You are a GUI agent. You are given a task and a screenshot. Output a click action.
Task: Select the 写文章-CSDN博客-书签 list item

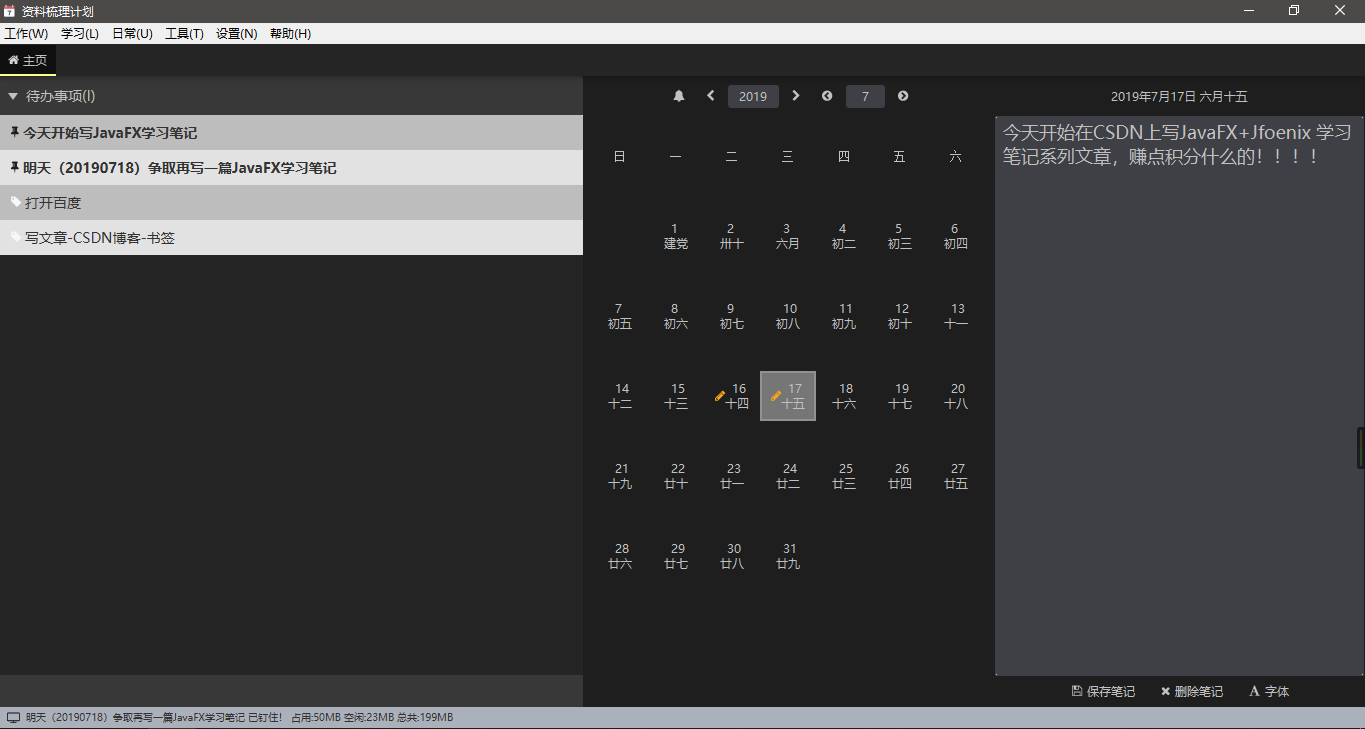coord(291,237)
